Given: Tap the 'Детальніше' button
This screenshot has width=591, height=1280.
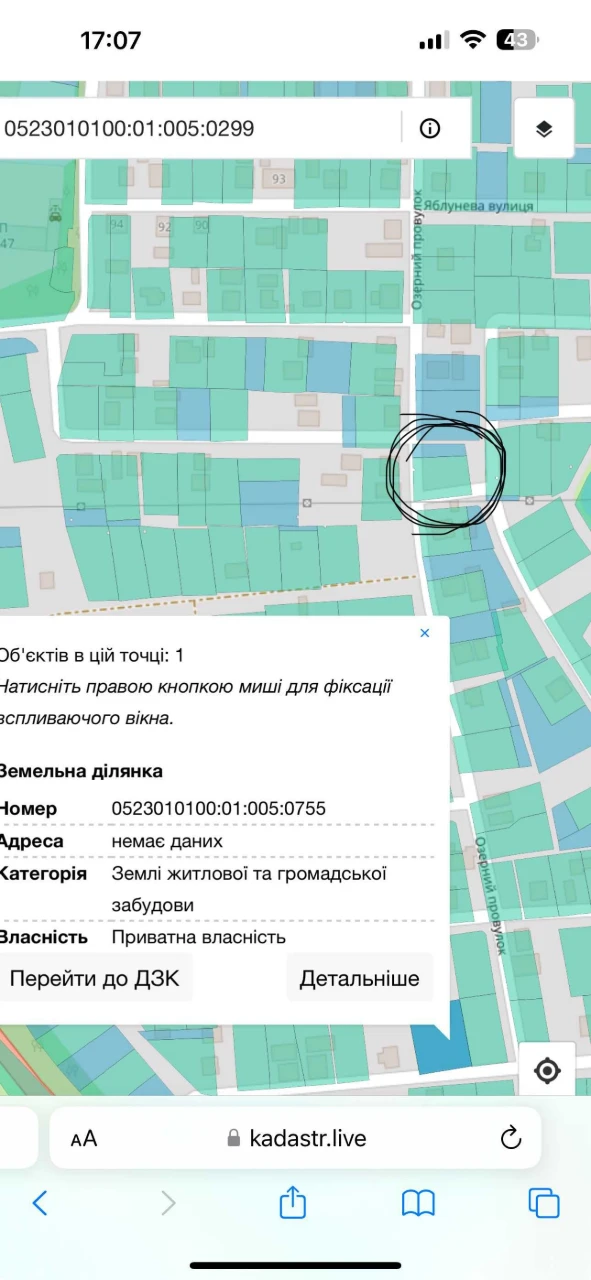Looking at the screenshot, I should pyautogui.click(x=360, y=978).
